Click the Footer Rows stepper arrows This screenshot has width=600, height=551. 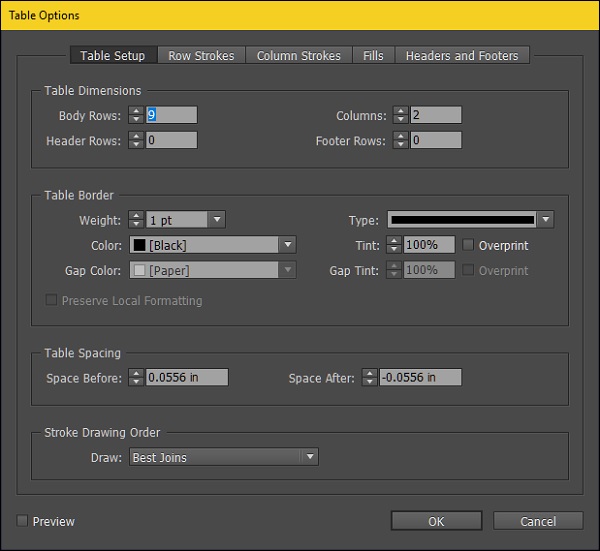coord(401,141)
